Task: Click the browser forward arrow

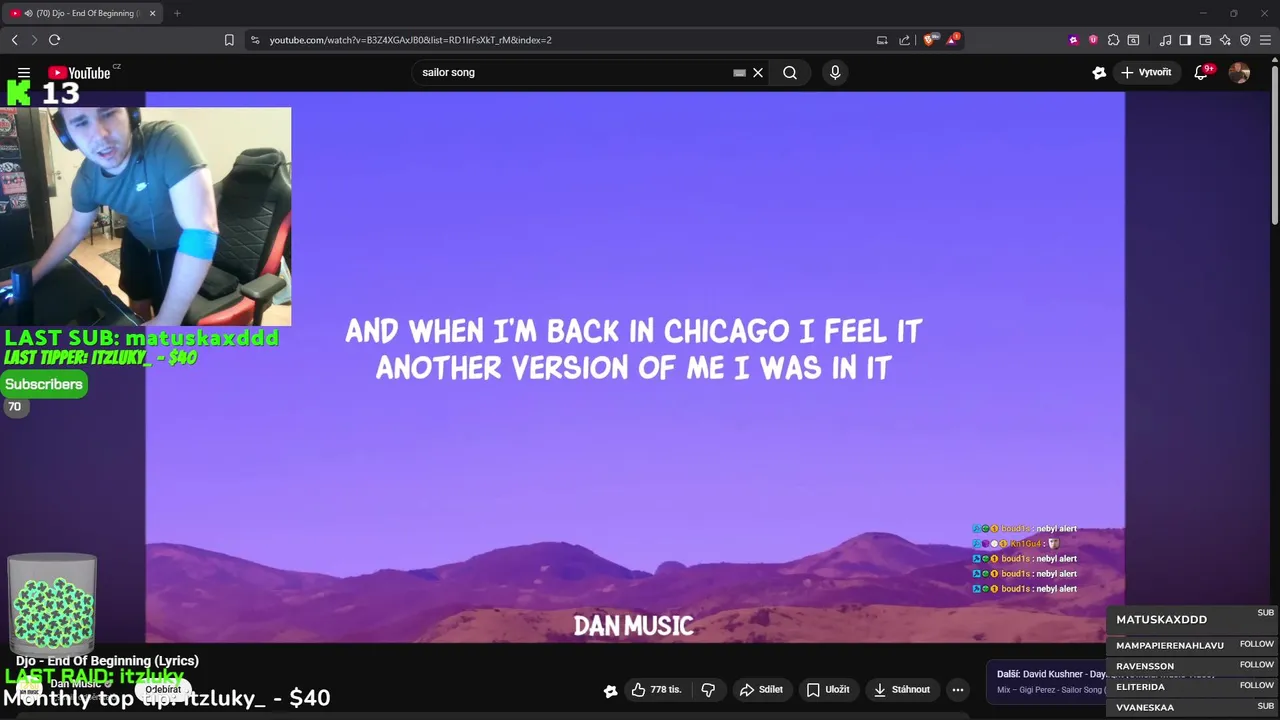Action: pos(34,40)
